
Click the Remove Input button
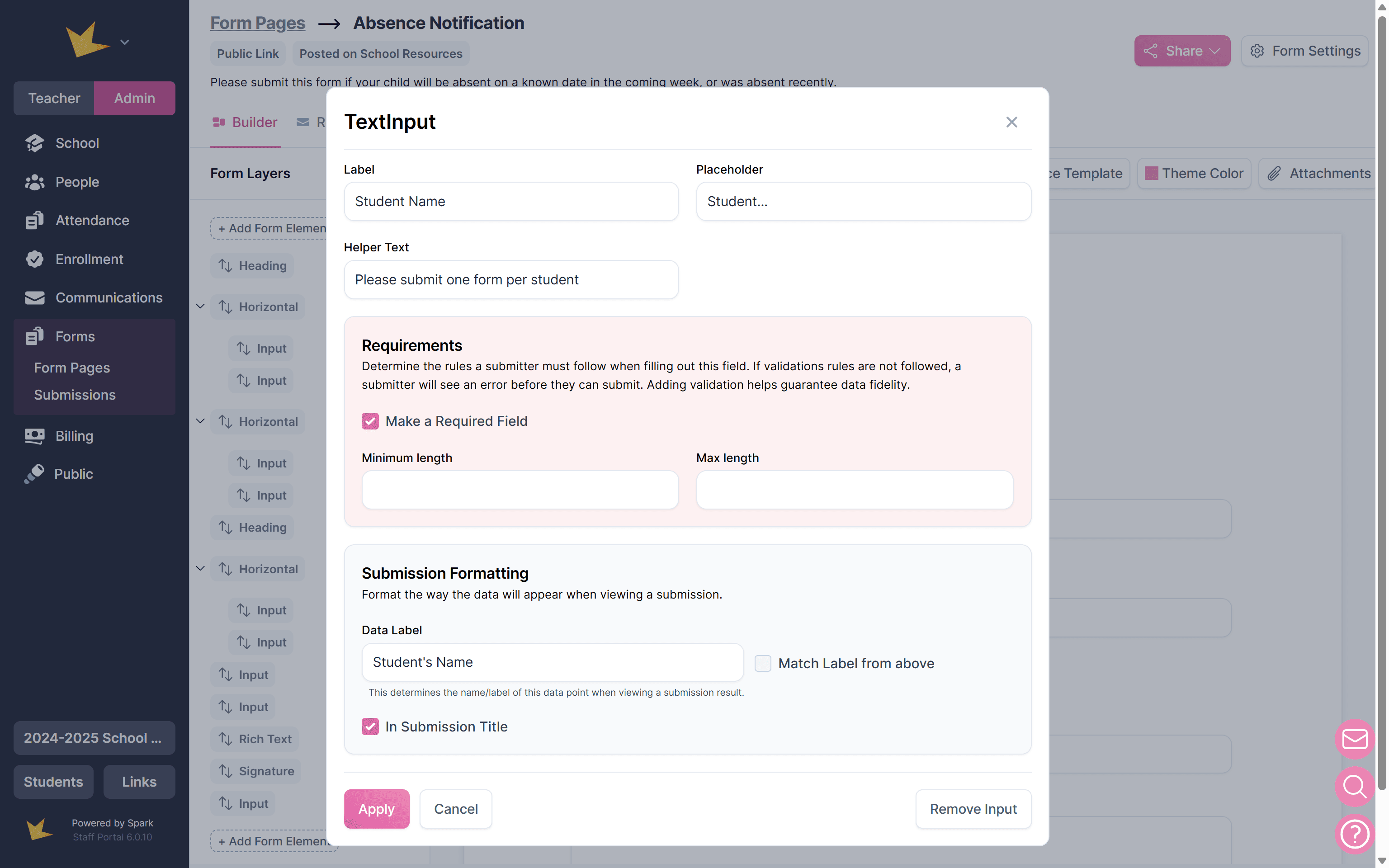[x=973, y=809]
